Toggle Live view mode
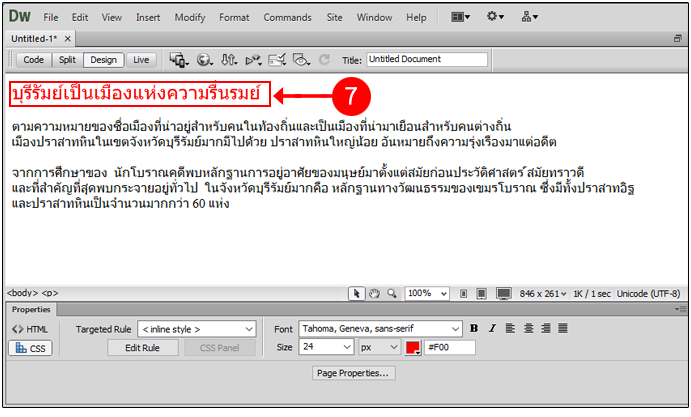This screenshot has width=691, height=417. [141, 60]
